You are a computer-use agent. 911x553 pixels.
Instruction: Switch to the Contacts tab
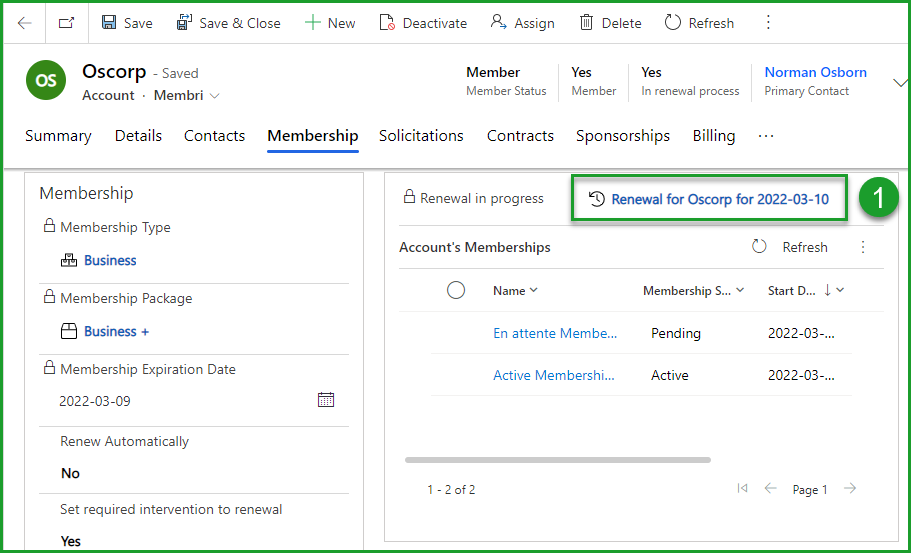pos(214,136)
